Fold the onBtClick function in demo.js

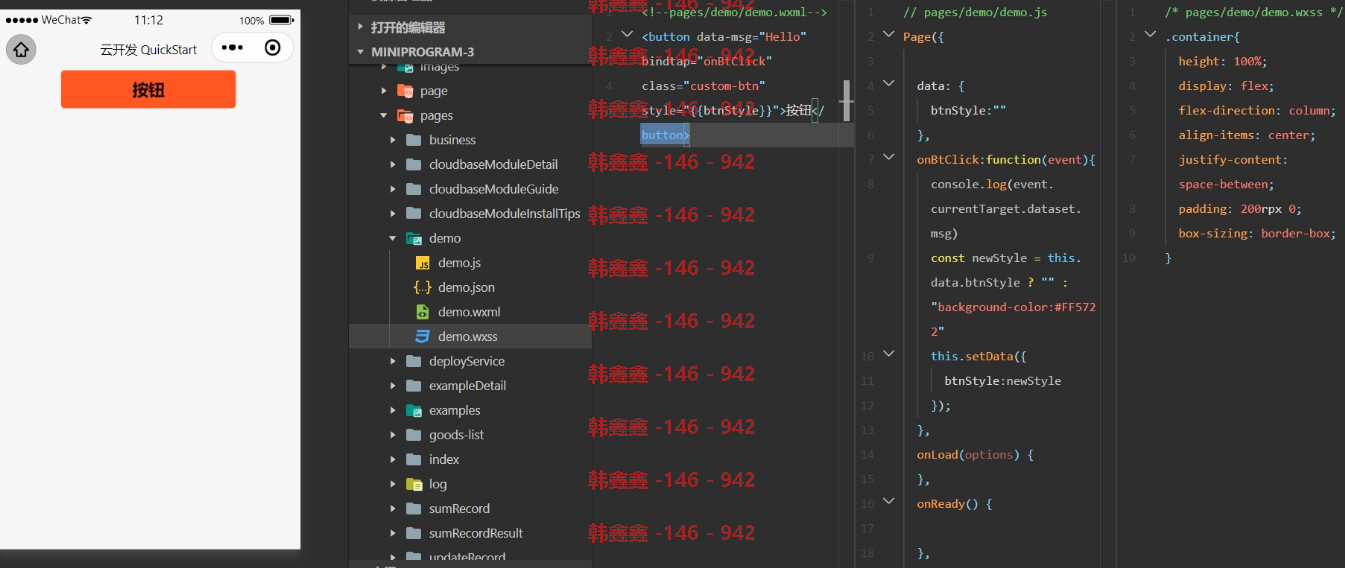coord(889,159)
